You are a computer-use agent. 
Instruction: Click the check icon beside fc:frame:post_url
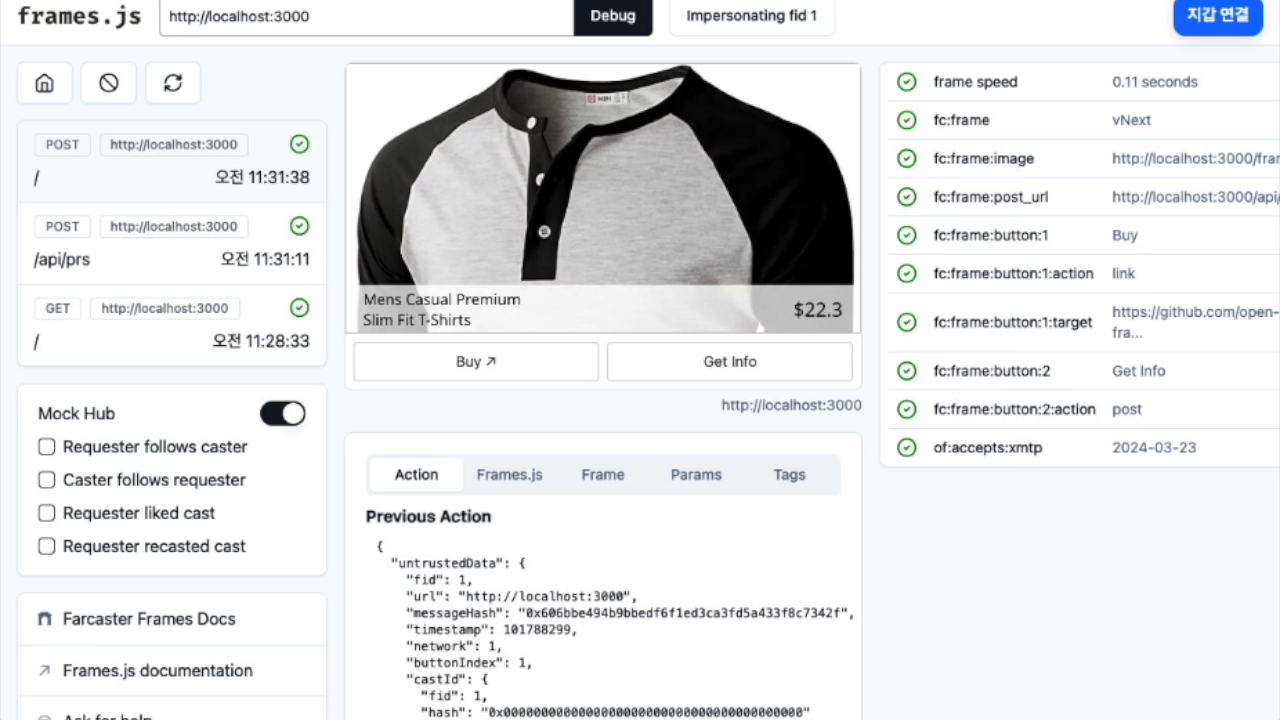(907, 197)
